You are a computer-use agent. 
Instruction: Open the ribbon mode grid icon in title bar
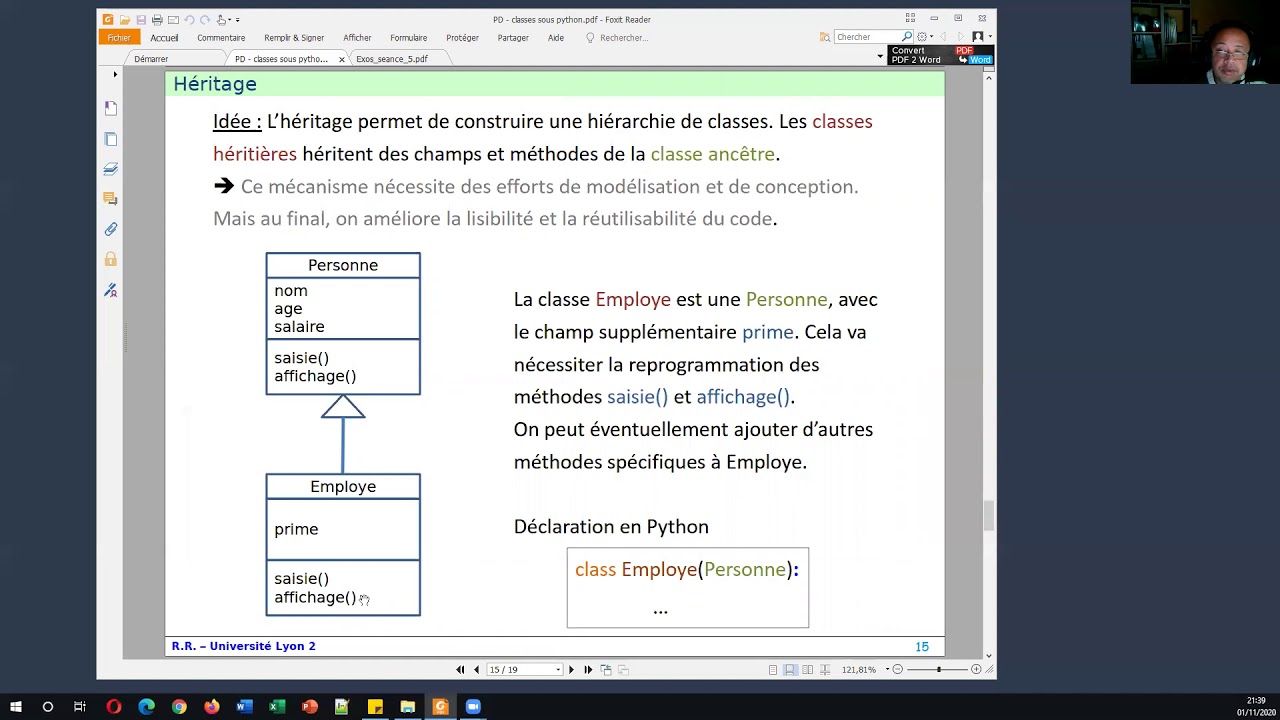(x=910, y=18)
